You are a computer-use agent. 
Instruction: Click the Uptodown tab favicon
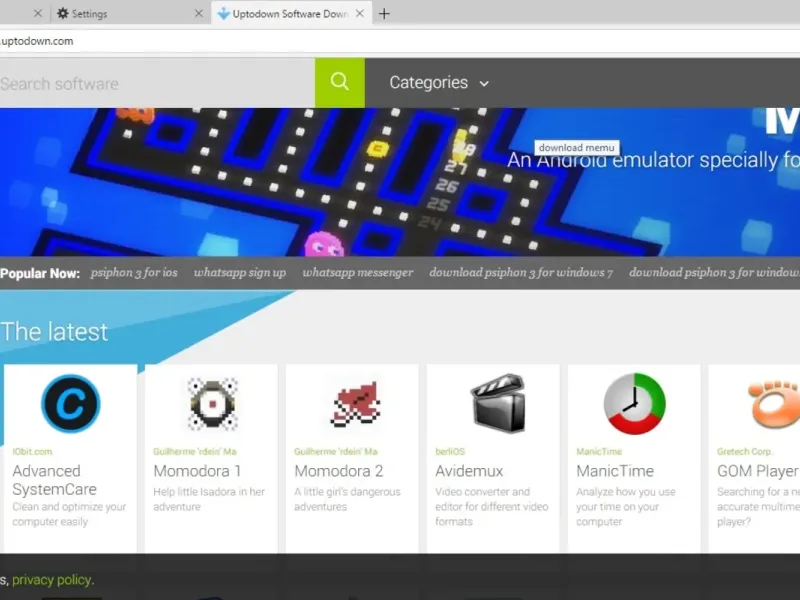tap(223, 14)
